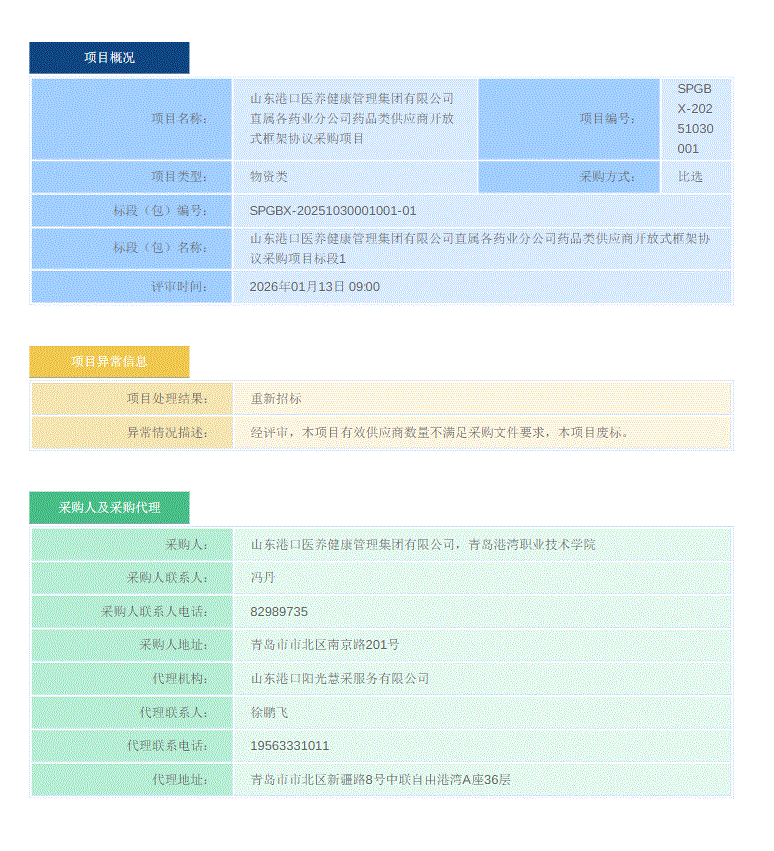
Task: Click the 采购人及采购代理 section header
Action: (109, 508)
